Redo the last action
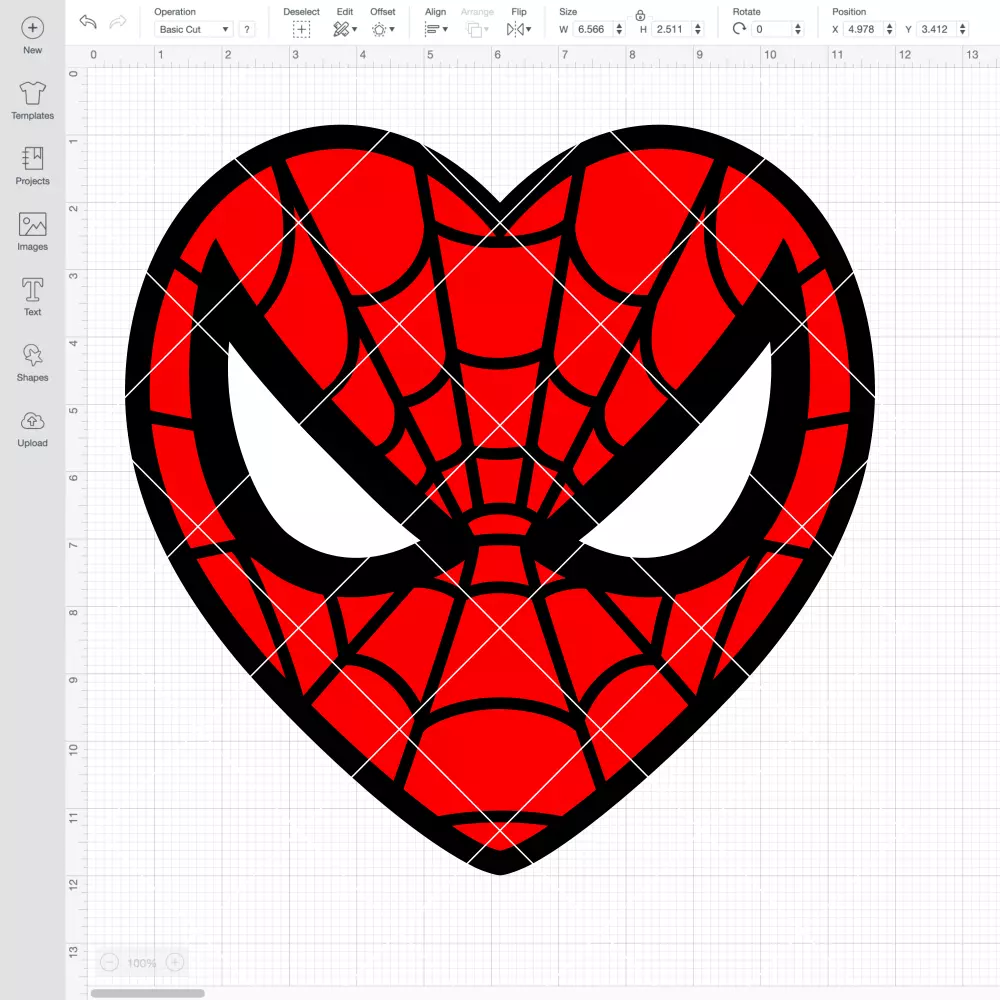The height and width of the screenshot is (1000, 1000). tap(118, 22)
